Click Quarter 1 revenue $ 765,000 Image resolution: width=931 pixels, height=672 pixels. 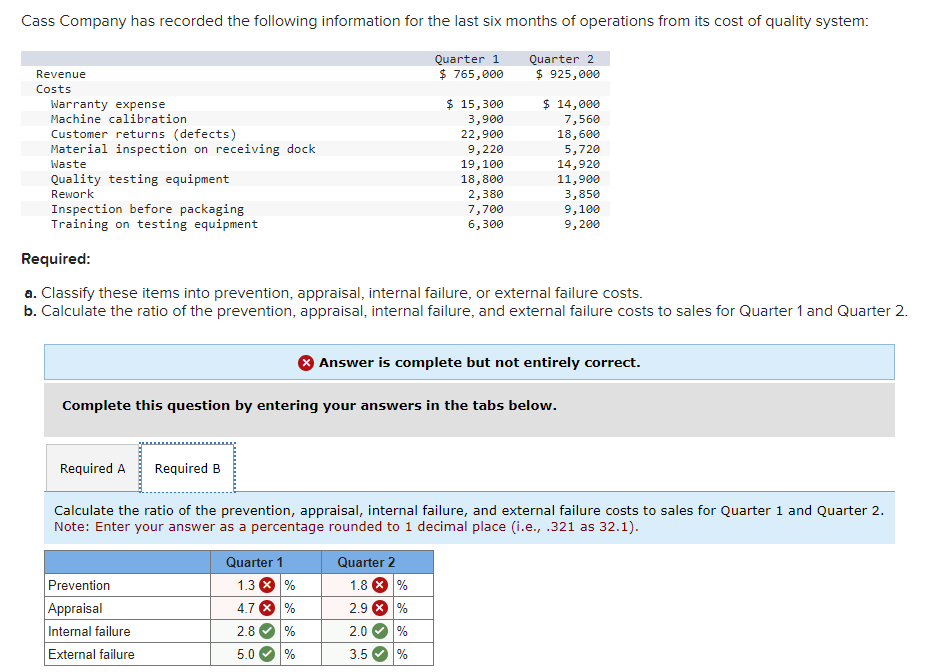[471, 74]
